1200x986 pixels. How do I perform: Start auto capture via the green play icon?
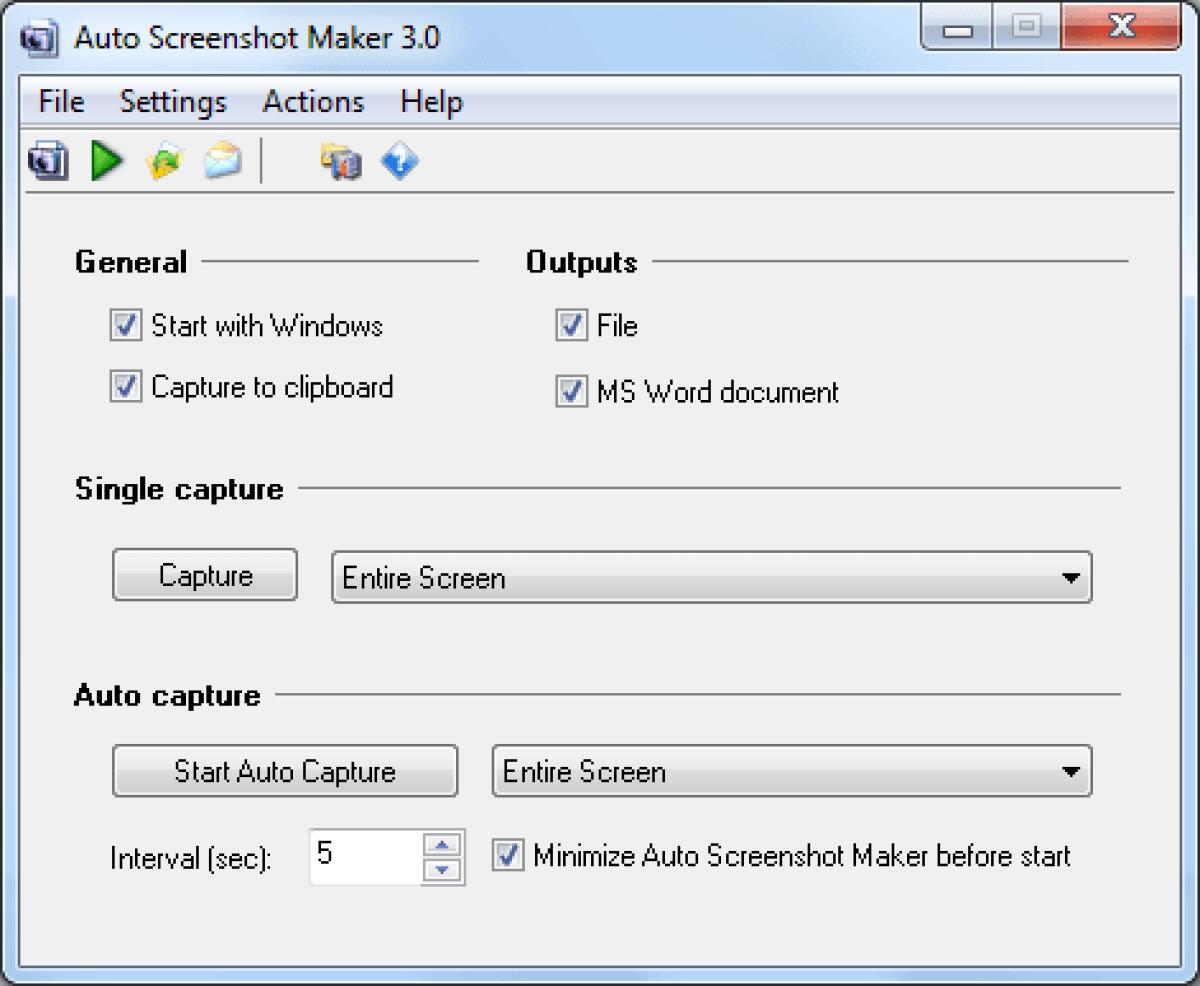tap(105, 160)
